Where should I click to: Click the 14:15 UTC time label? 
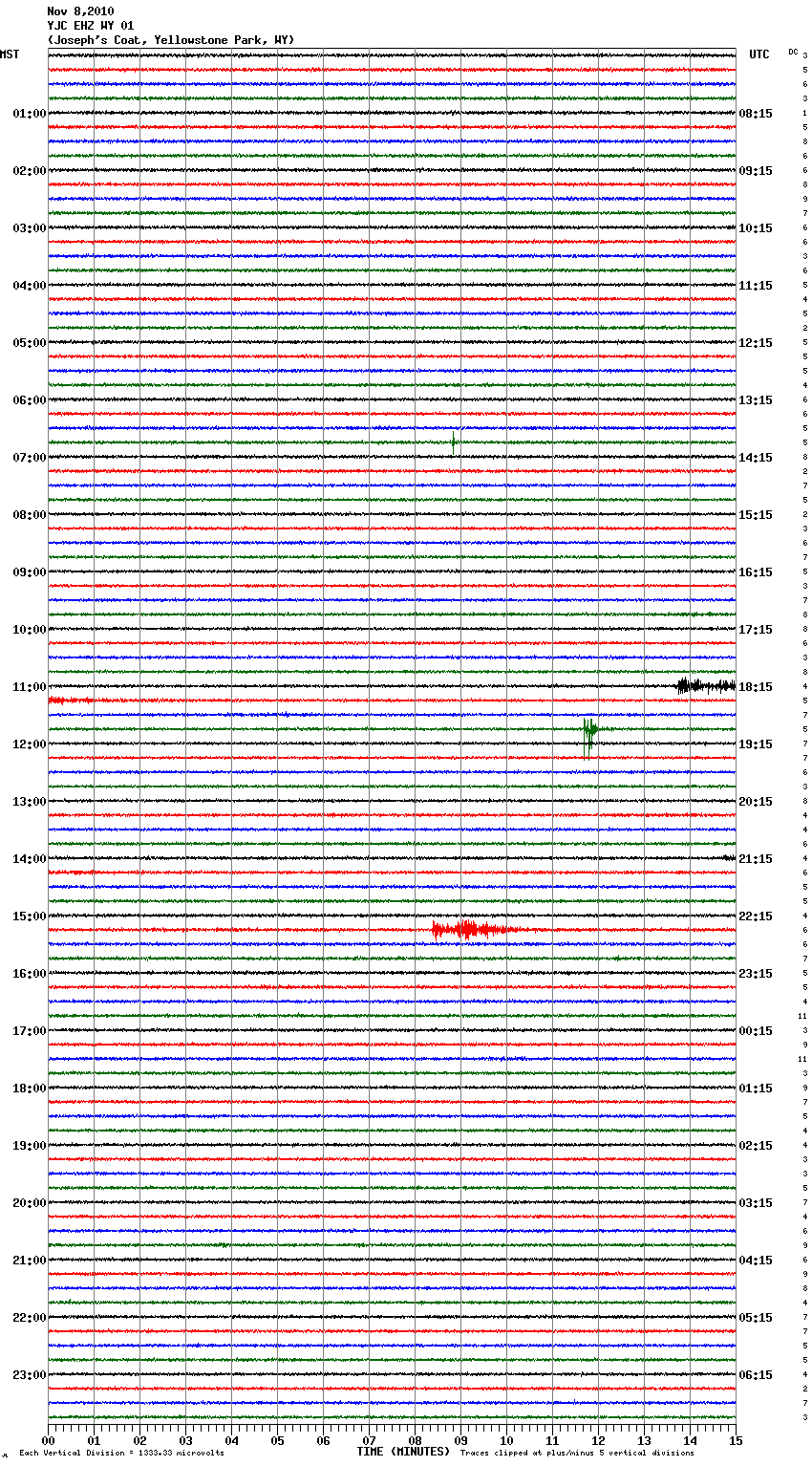pyautogui.click(x=756, y=458)
